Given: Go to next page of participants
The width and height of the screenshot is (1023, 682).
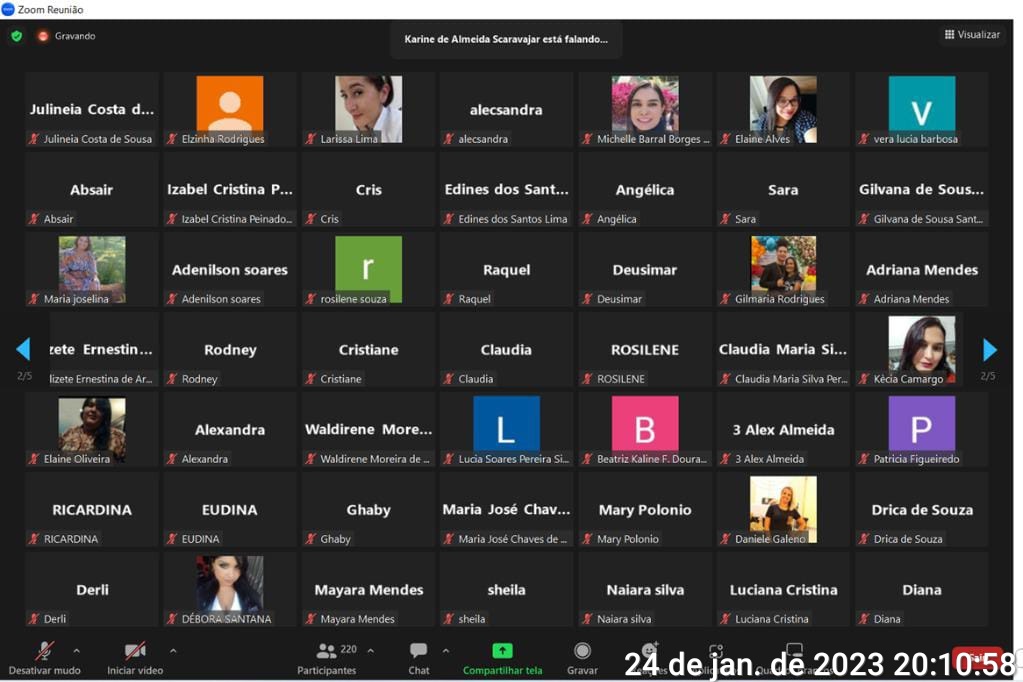Looking at the screenshot, I should tap(989, 350).
